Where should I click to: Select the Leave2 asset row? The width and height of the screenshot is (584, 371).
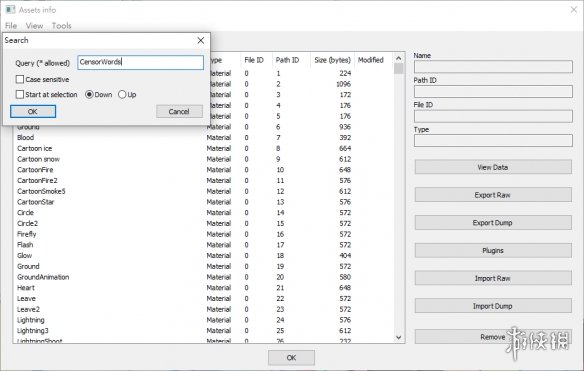[x=203, y=309]
